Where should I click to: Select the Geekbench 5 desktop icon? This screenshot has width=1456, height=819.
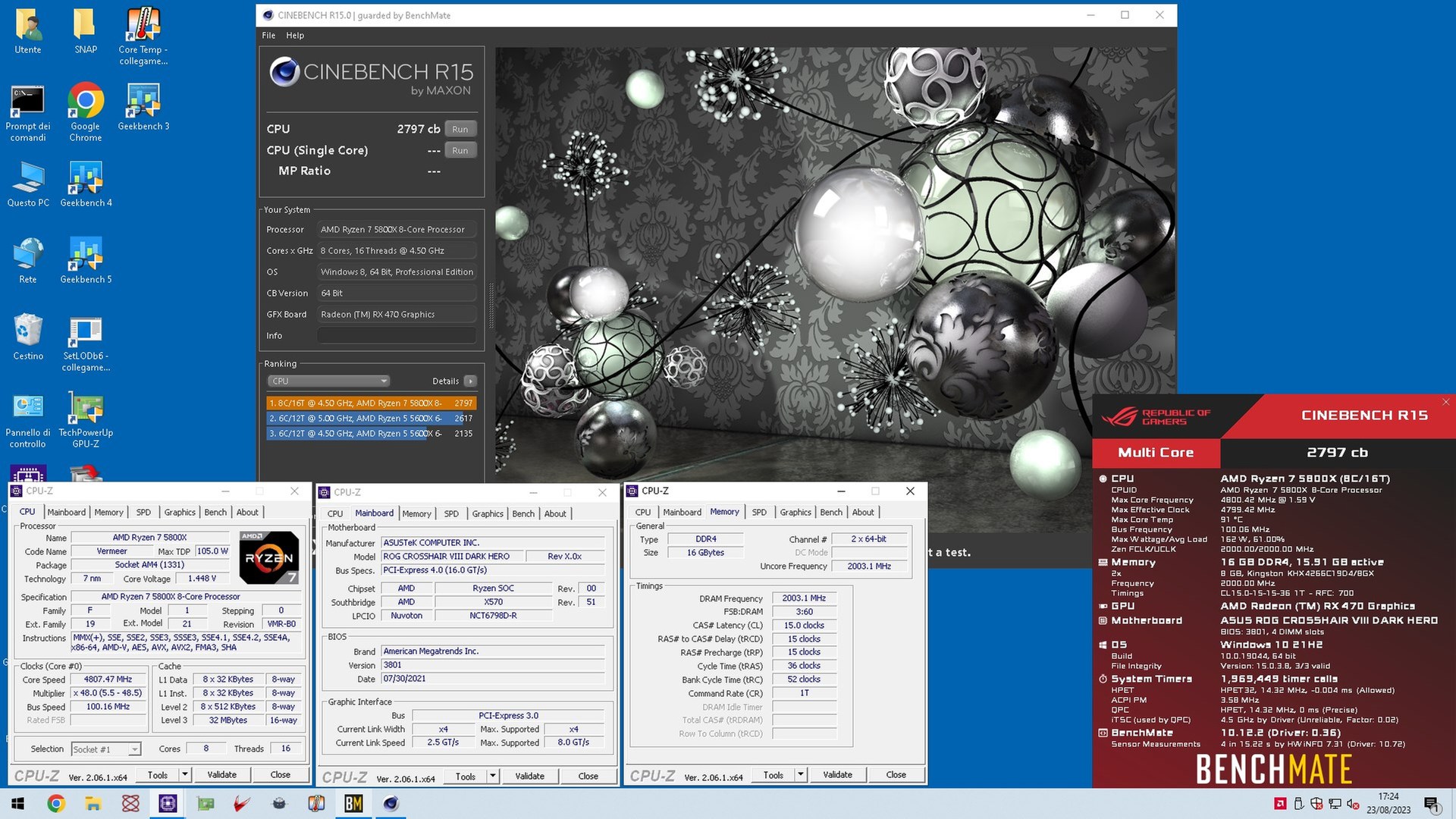[86, 261]
